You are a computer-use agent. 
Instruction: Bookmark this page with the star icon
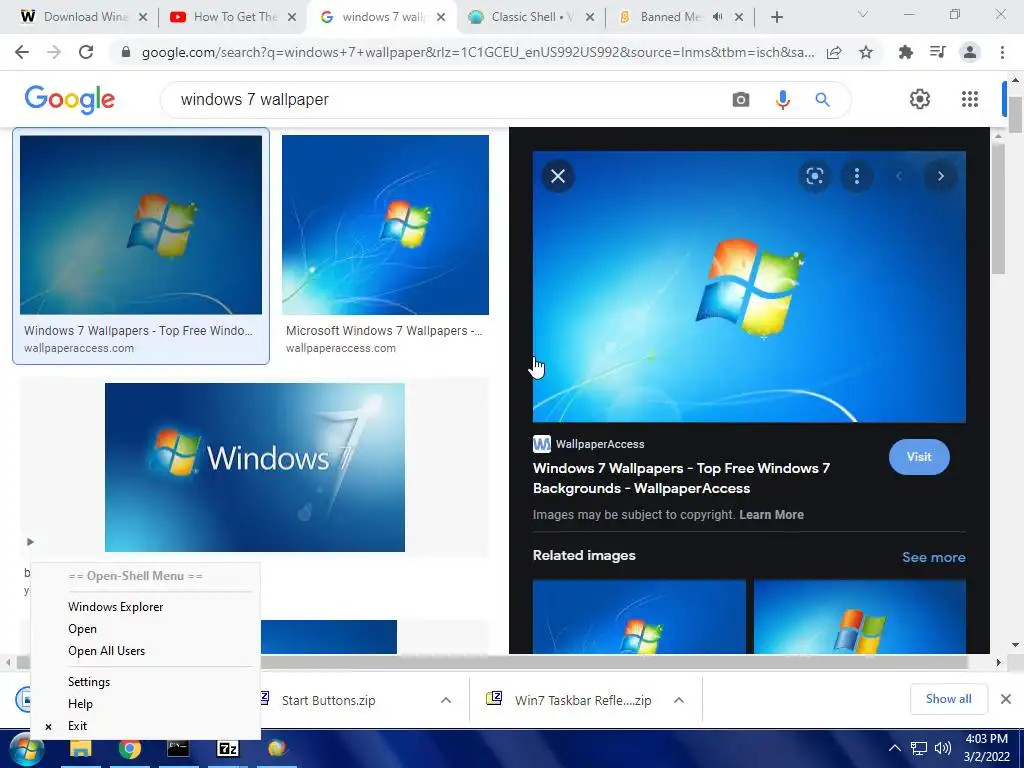coord(866,52)
